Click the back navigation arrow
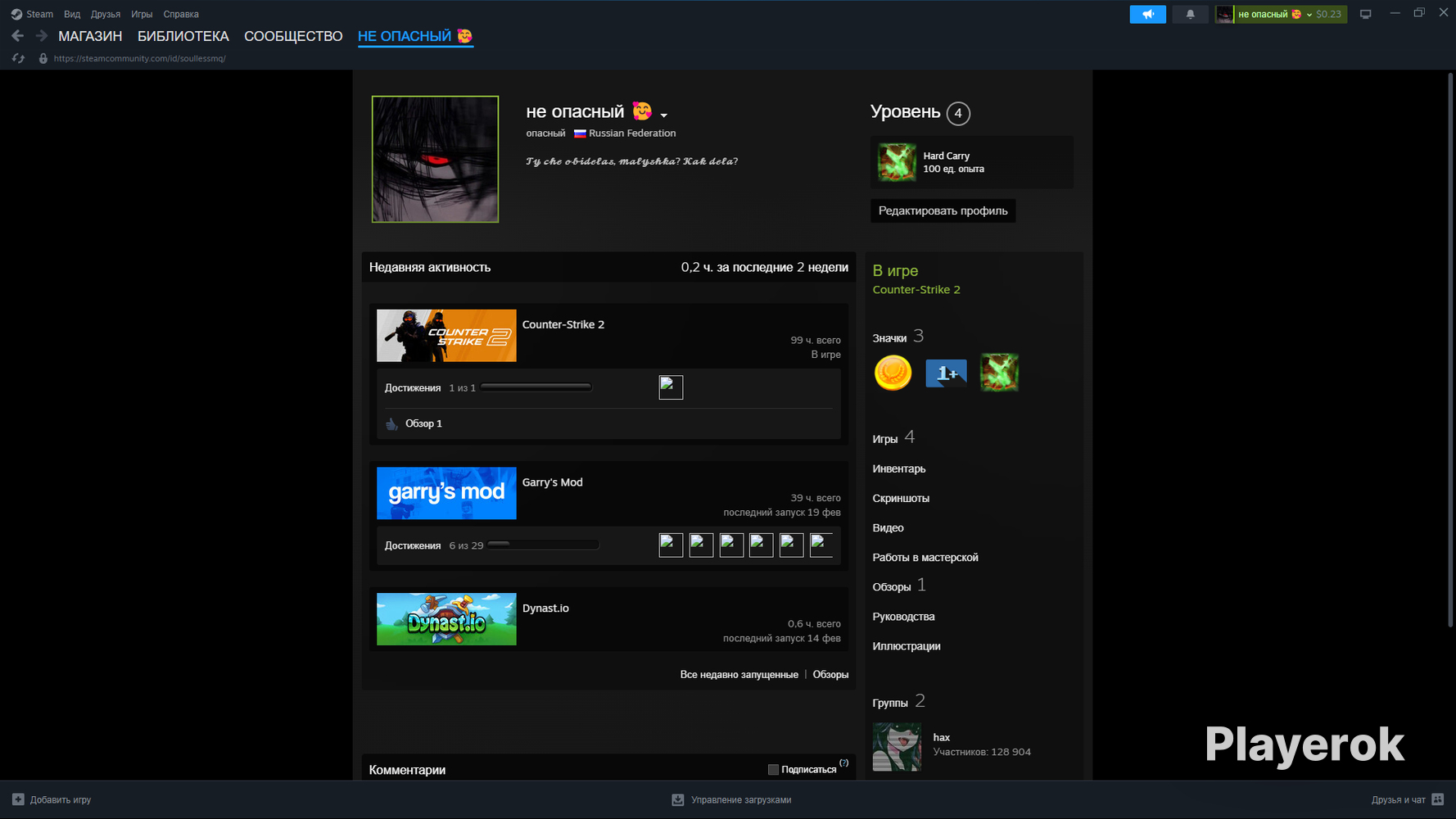The width and height of the screenshot is (1456, 819). pyautogui.click(x=17, y=36)
